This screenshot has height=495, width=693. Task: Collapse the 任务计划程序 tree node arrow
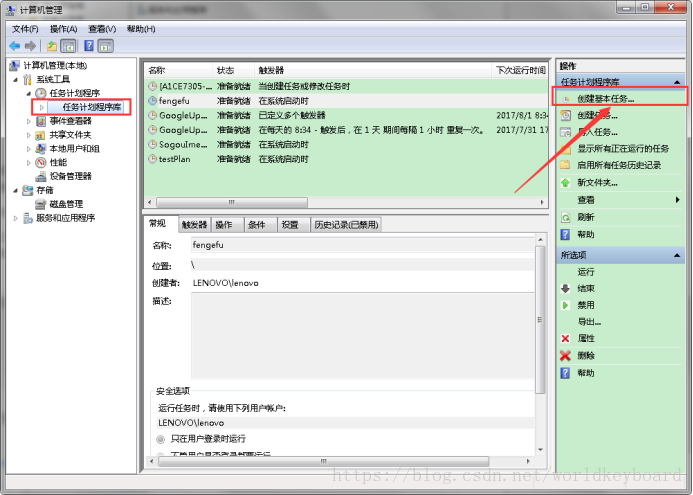pyautogui.click(x=29, y=94)
